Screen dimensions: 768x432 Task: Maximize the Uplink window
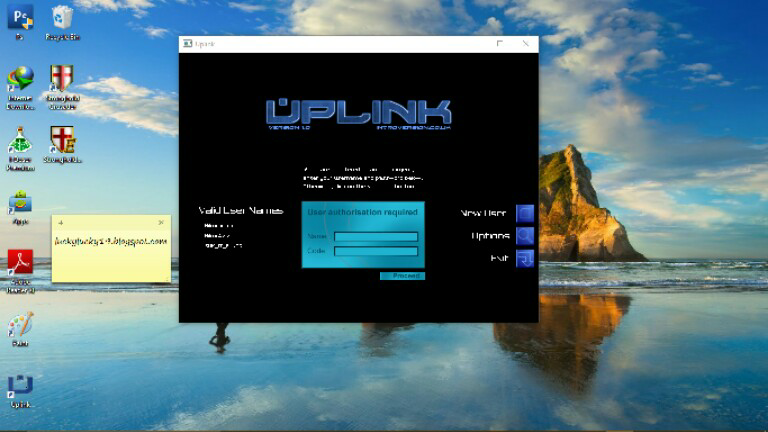tap(500, 44)
